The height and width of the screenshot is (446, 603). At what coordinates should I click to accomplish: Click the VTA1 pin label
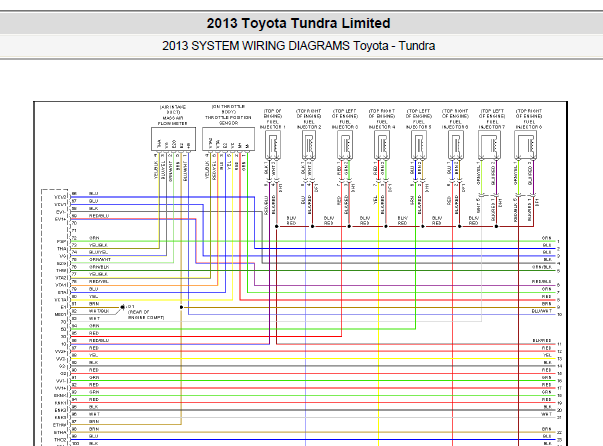click(x=61, y=285)
